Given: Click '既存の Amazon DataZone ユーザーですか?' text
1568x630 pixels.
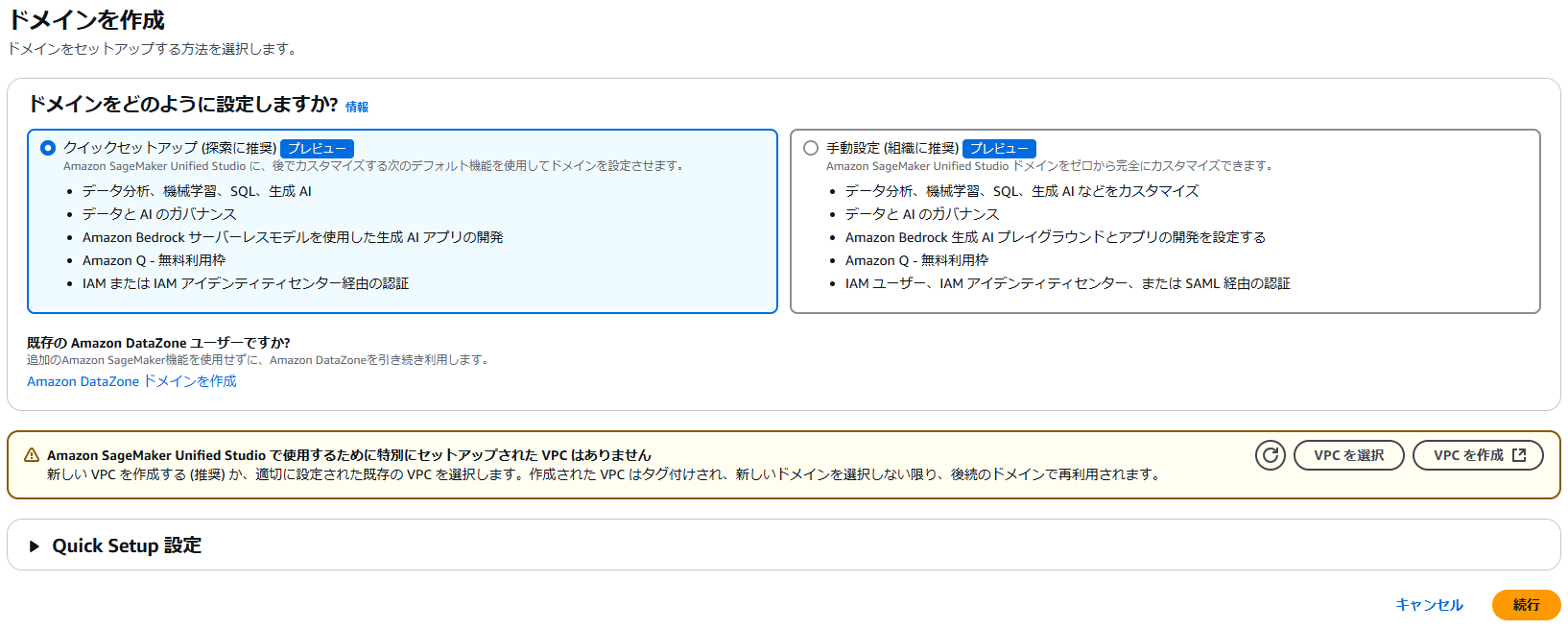Looking at the screenshot, I should point(158,343).
